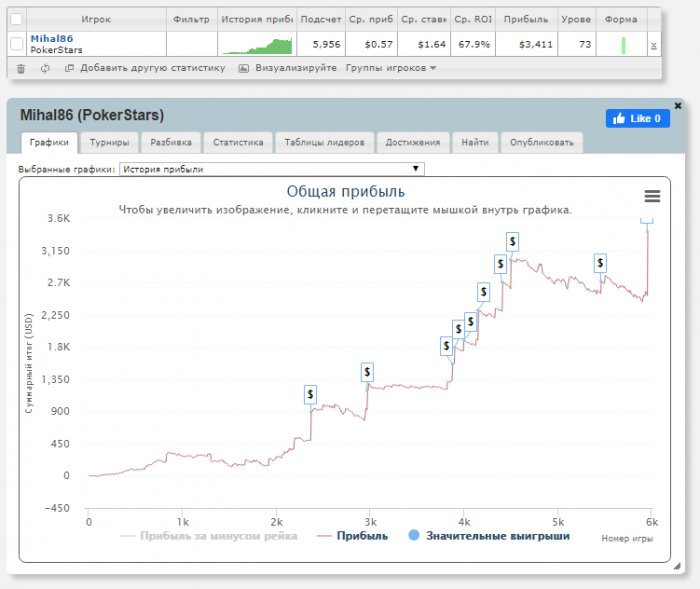This screenshot has width=700, height=589.
Task: Expand the 'Группы игроков' dropdown
Action: click(x=390, y=68)
